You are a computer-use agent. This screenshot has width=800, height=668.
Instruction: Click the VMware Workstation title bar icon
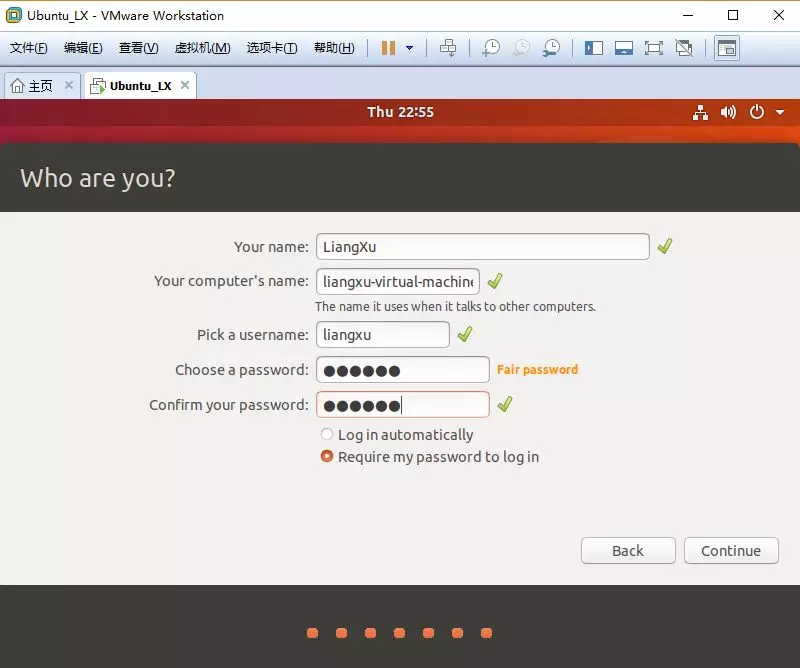click(14, 15)
